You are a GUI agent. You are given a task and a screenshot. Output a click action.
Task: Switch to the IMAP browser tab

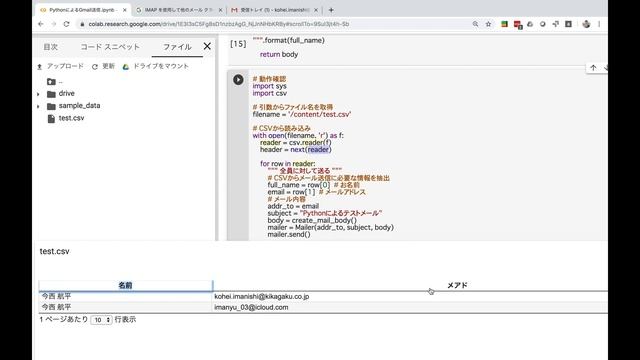179,10
